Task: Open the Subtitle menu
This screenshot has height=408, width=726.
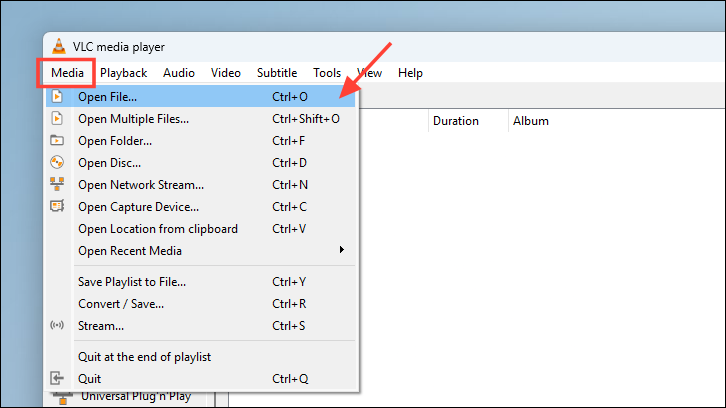Action: point(276,73)
